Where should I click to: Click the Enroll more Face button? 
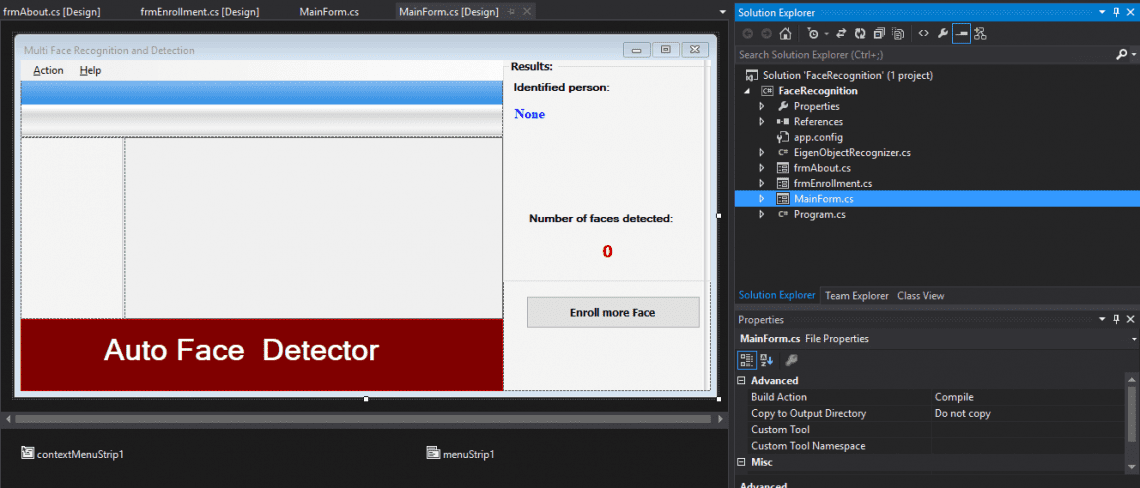[x=612, y=312]
